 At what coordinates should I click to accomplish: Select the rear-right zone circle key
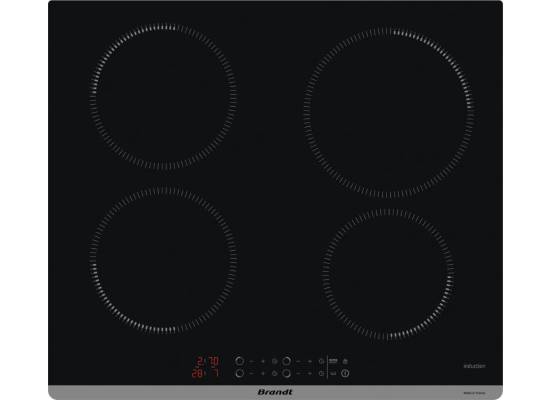[x=286, y=361]
